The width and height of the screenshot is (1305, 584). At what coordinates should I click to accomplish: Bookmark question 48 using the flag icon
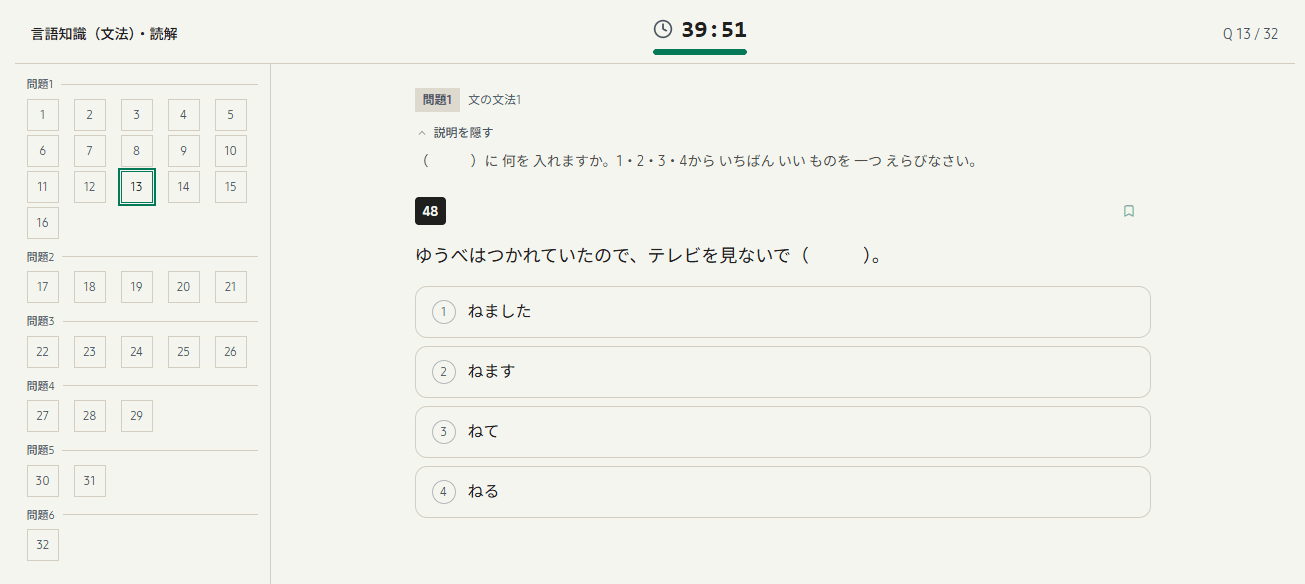coord(1129,211)
